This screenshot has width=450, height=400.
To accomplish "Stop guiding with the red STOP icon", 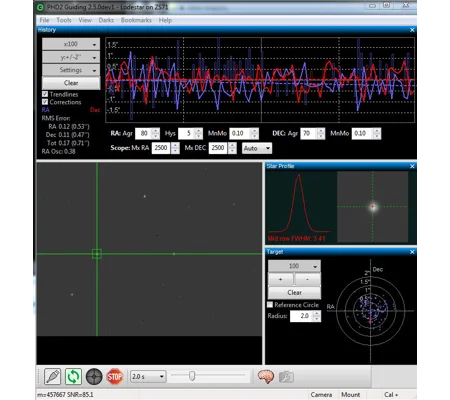I will (115, 377).
